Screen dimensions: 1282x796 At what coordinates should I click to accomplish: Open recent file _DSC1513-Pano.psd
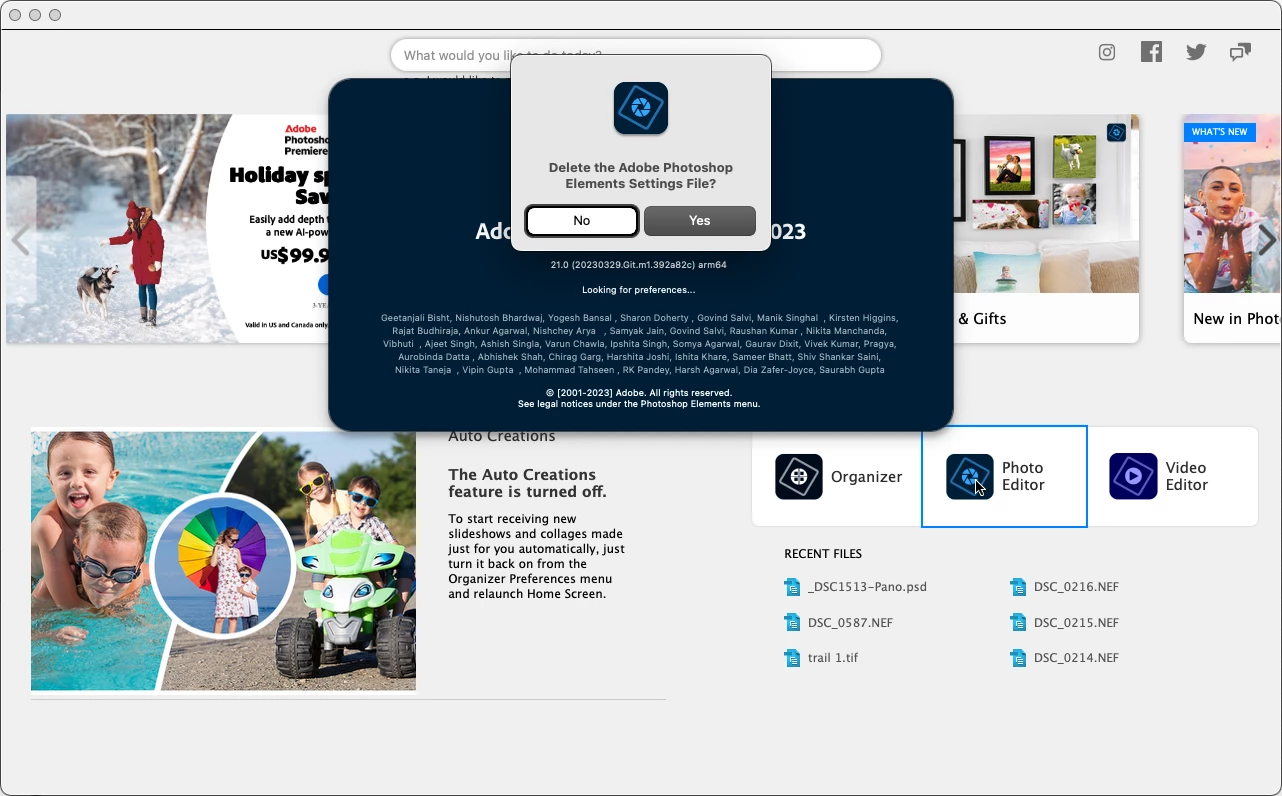coord(867,587)
